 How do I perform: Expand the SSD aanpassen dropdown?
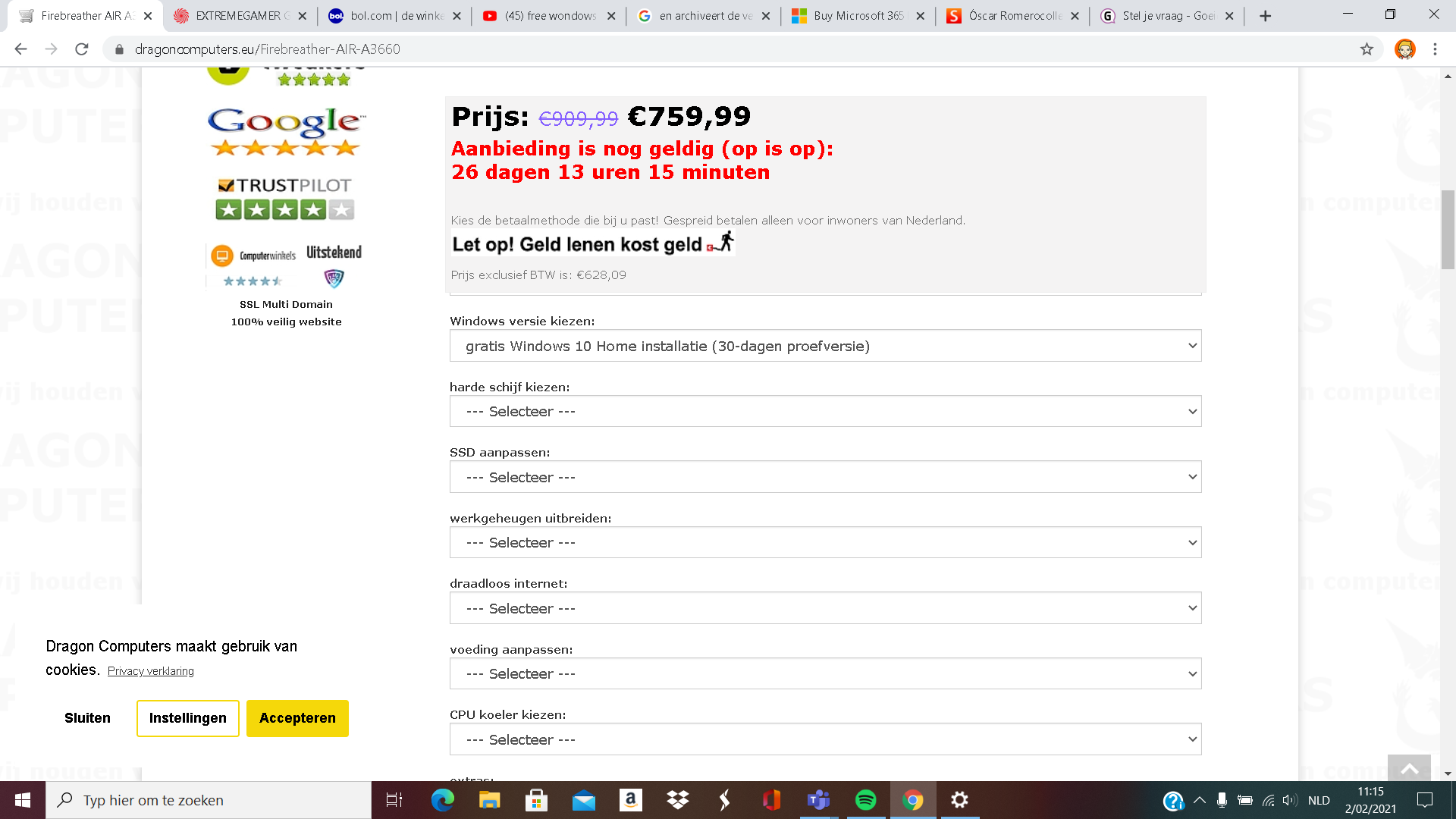click(x=825, y=477)
